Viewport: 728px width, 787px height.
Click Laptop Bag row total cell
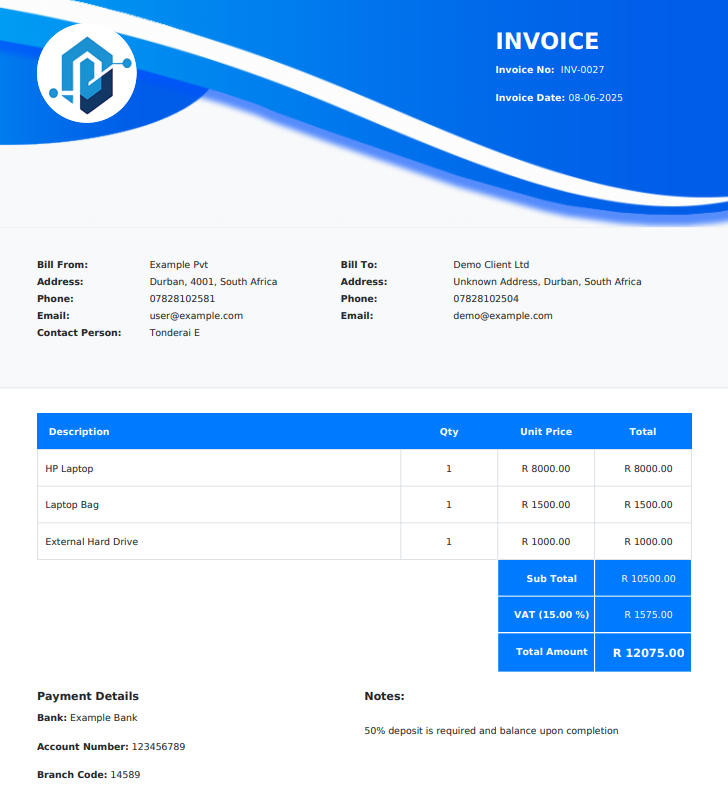643,505
